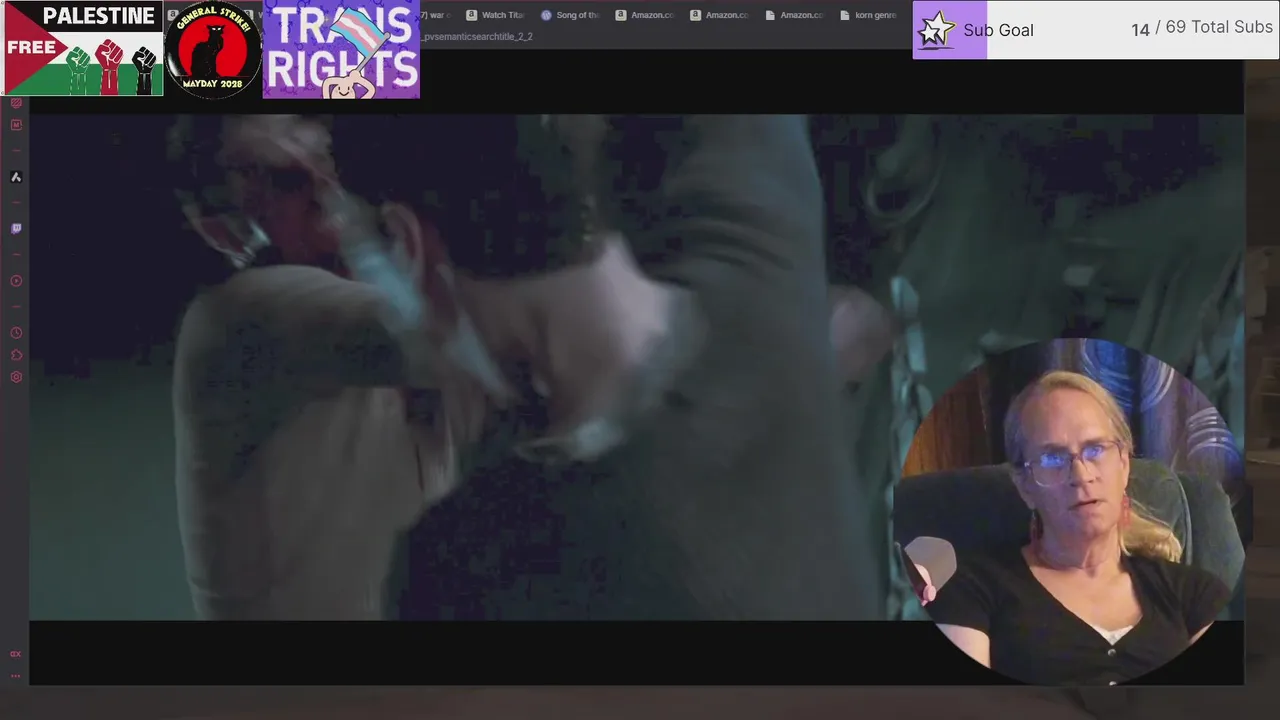Select the second Amazon.co tab

tap(720, 15)
